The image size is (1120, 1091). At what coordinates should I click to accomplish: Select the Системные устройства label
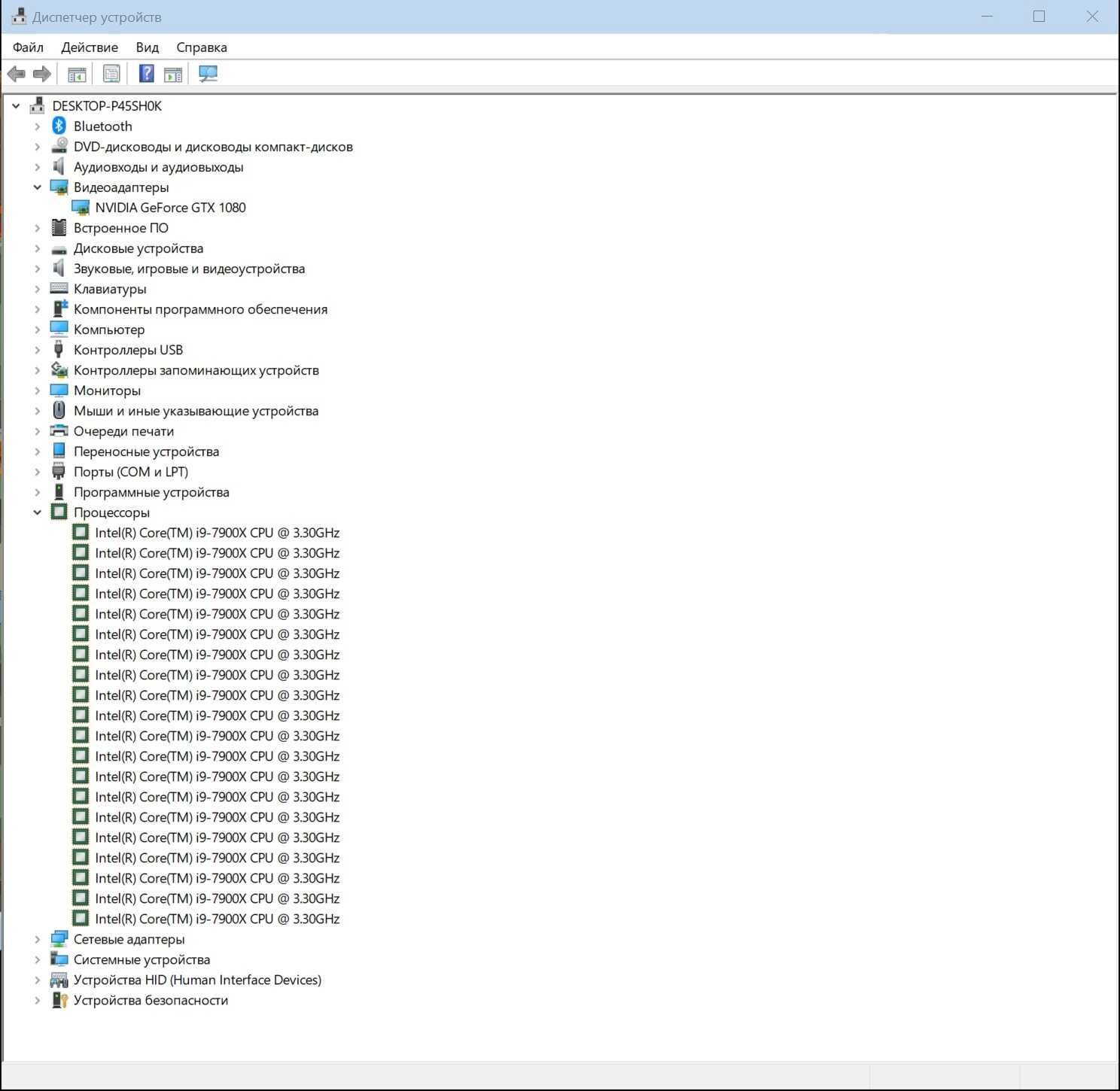click(x=142, y=959)
